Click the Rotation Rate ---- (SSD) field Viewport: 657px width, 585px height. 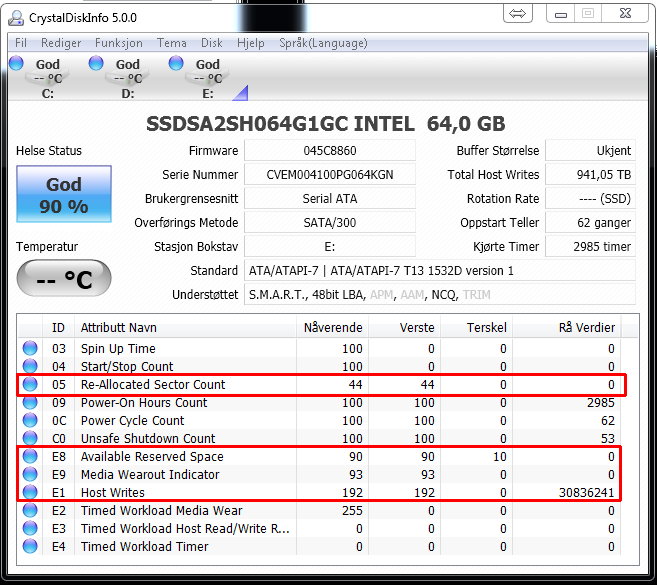pos(590,198)
